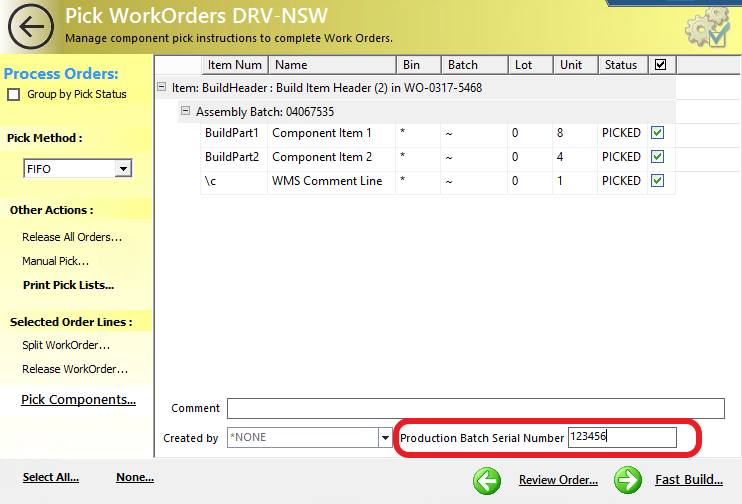Uncheck the WMS Comment Line row checkbox
The height and width of the screenshot is (504, 742).
pyautogui.click(x=657, y=180)
